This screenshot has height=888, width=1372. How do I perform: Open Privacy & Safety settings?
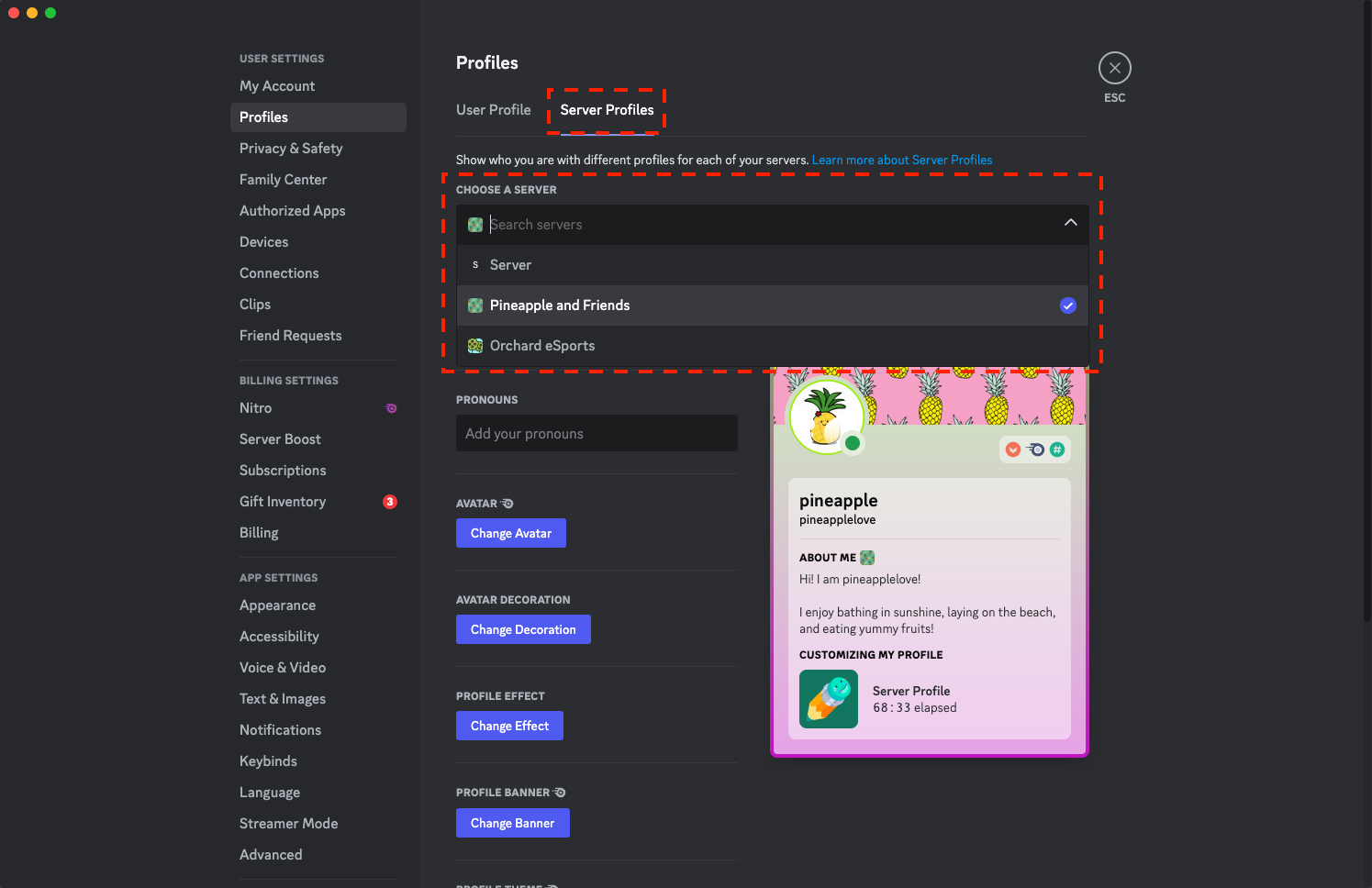318,149
